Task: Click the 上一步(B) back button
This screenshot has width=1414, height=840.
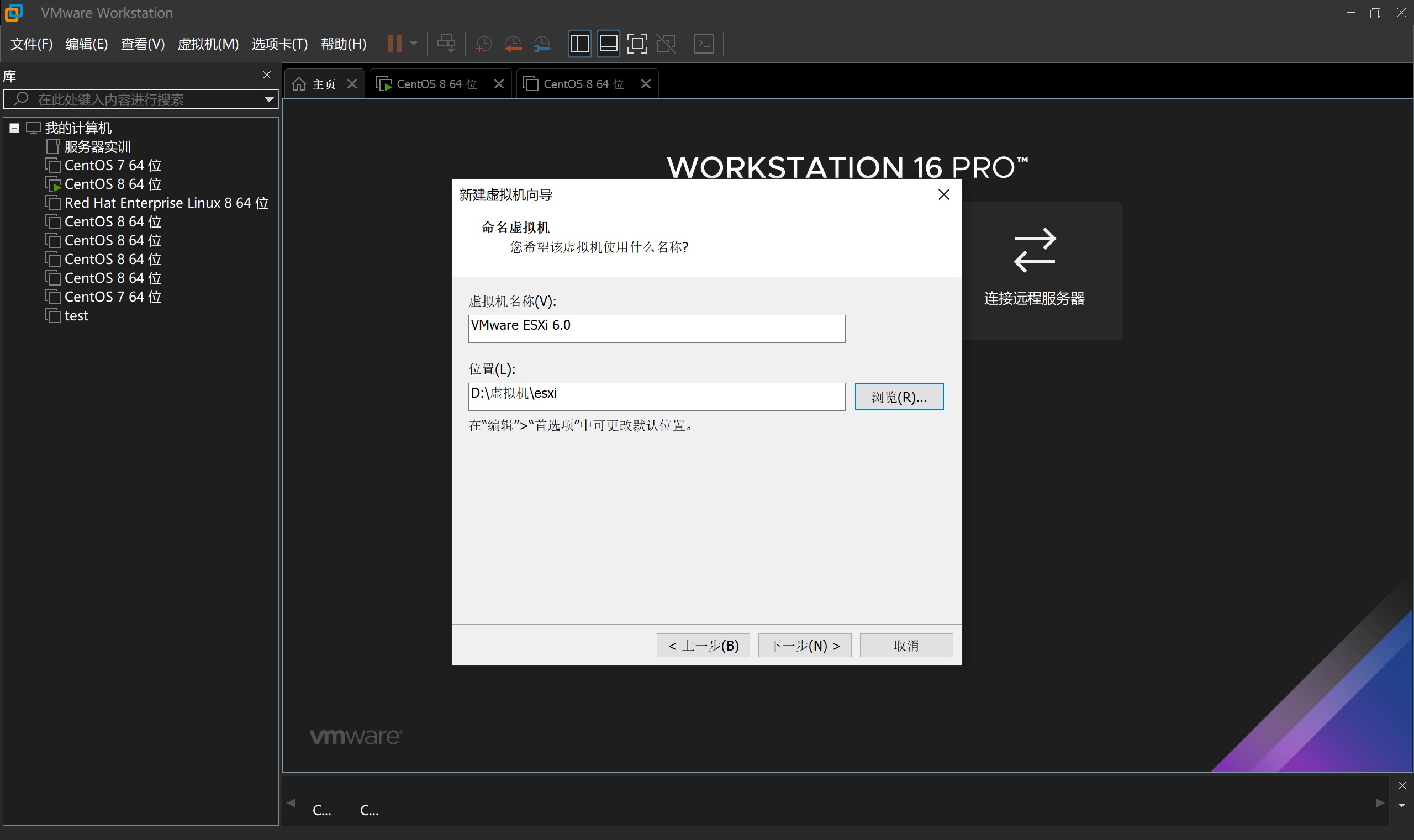Action: pos(703,645)
